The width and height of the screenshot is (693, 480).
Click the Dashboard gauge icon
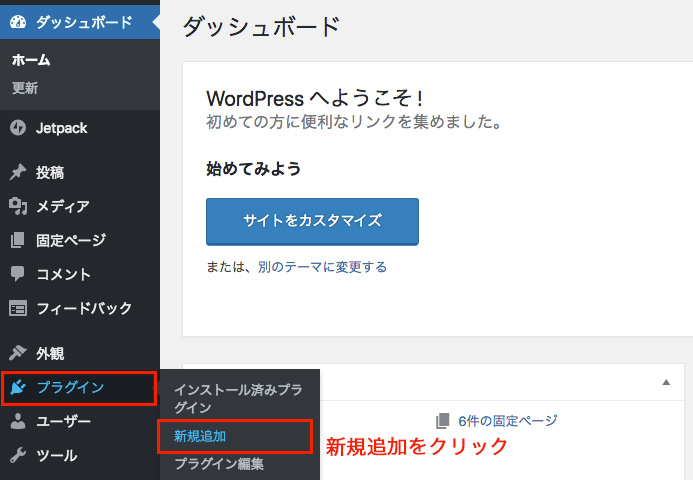(18, 22)
